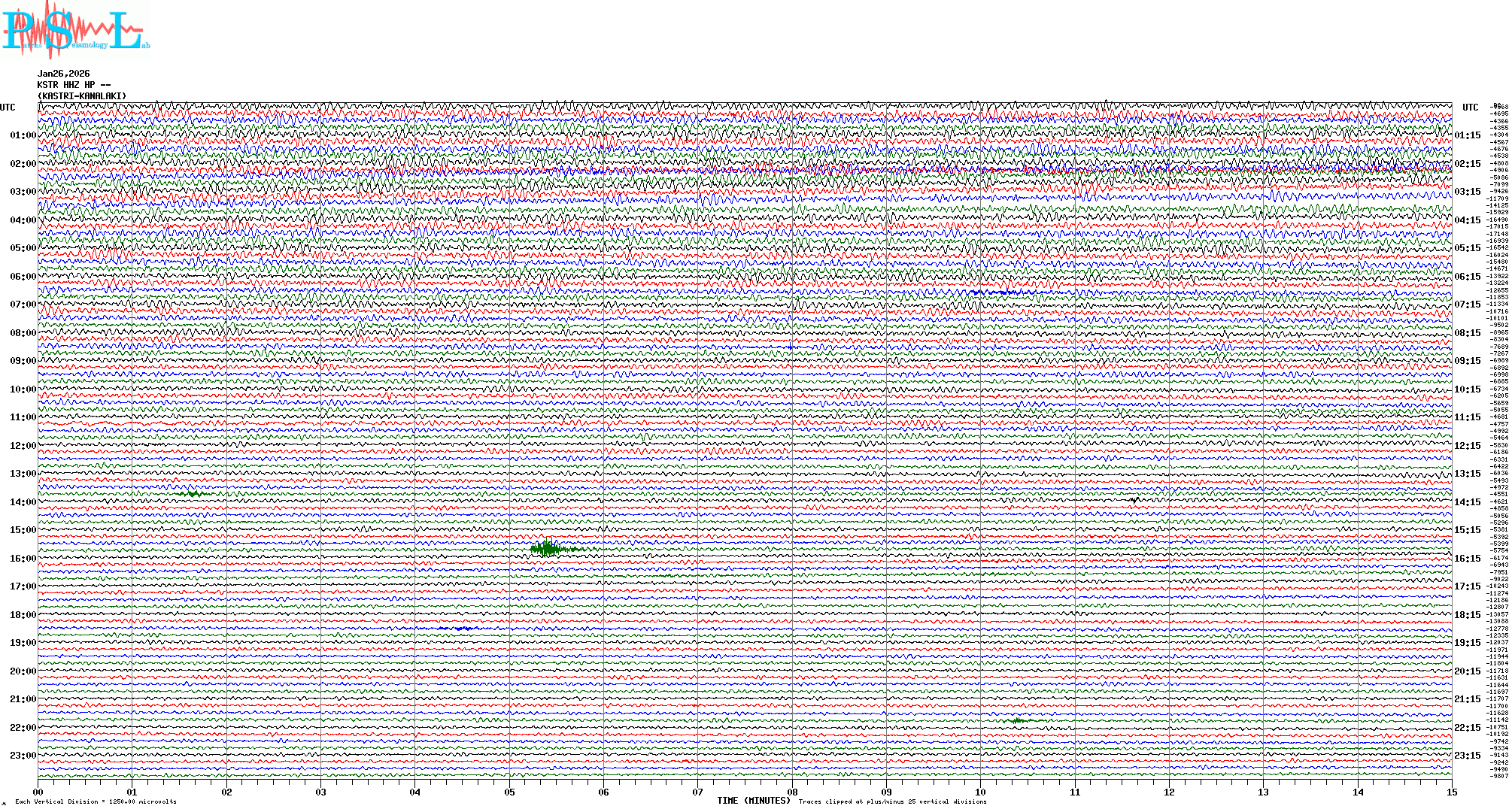Click the PSL Seismology Lab logo
Viewport: 1512px width, 812px height.
75,30
